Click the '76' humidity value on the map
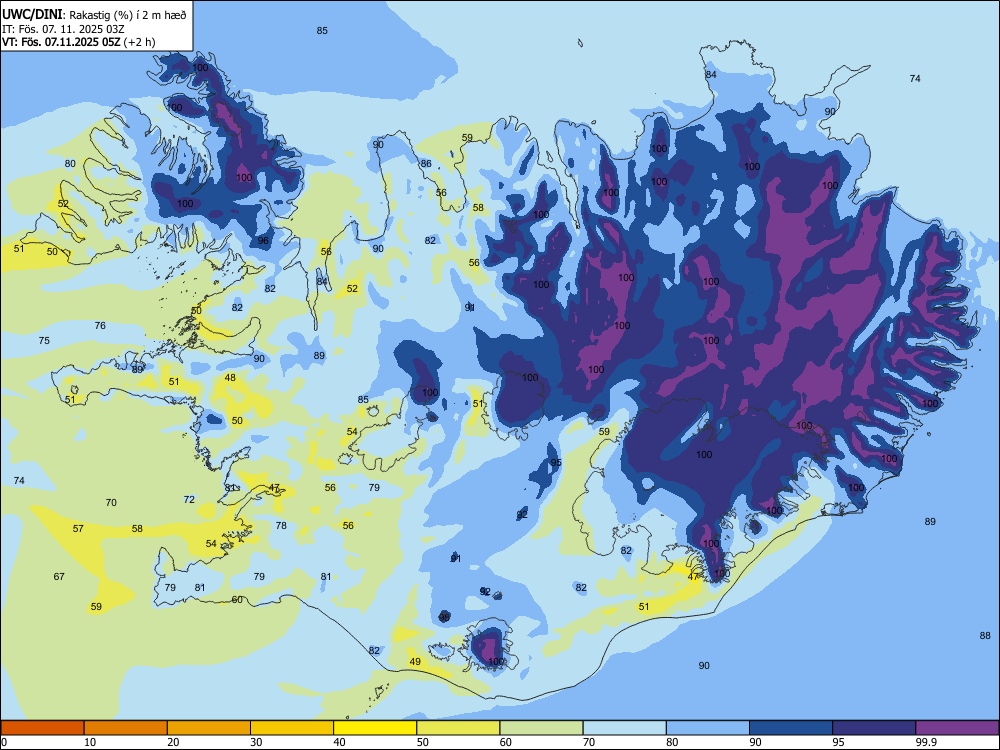 100,325
